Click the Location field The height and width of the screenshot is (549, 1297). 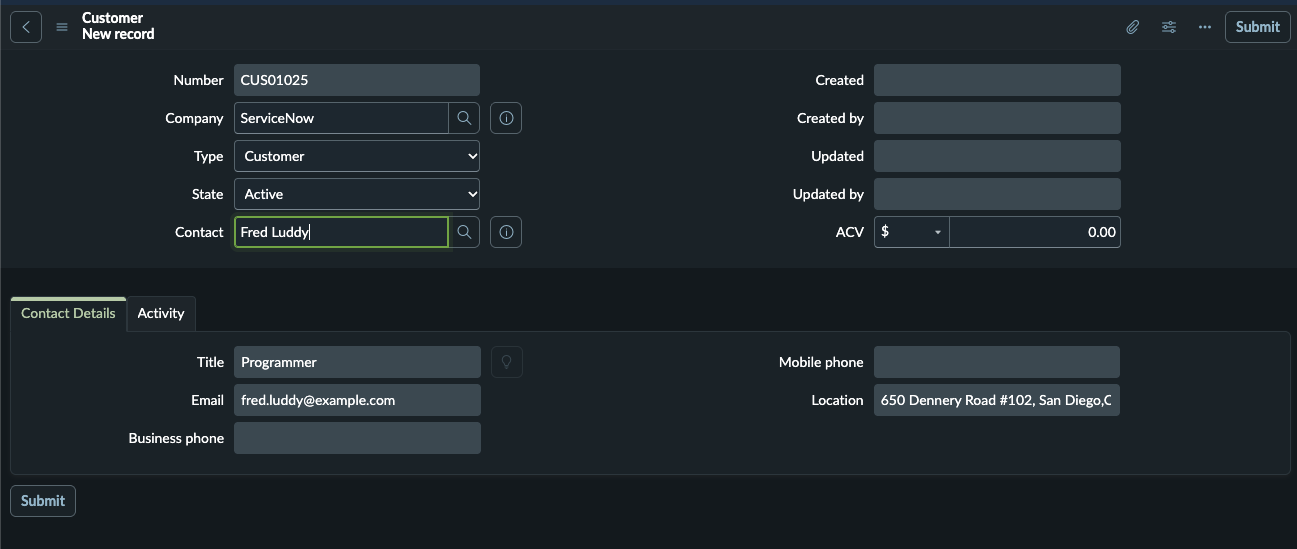997,400
